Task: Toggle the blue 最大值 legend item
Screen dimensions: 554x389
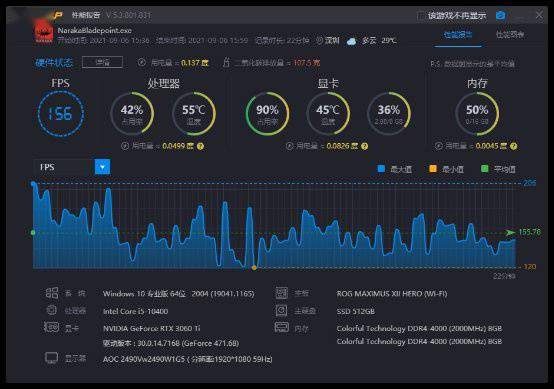Action: [x=395, y=169]
